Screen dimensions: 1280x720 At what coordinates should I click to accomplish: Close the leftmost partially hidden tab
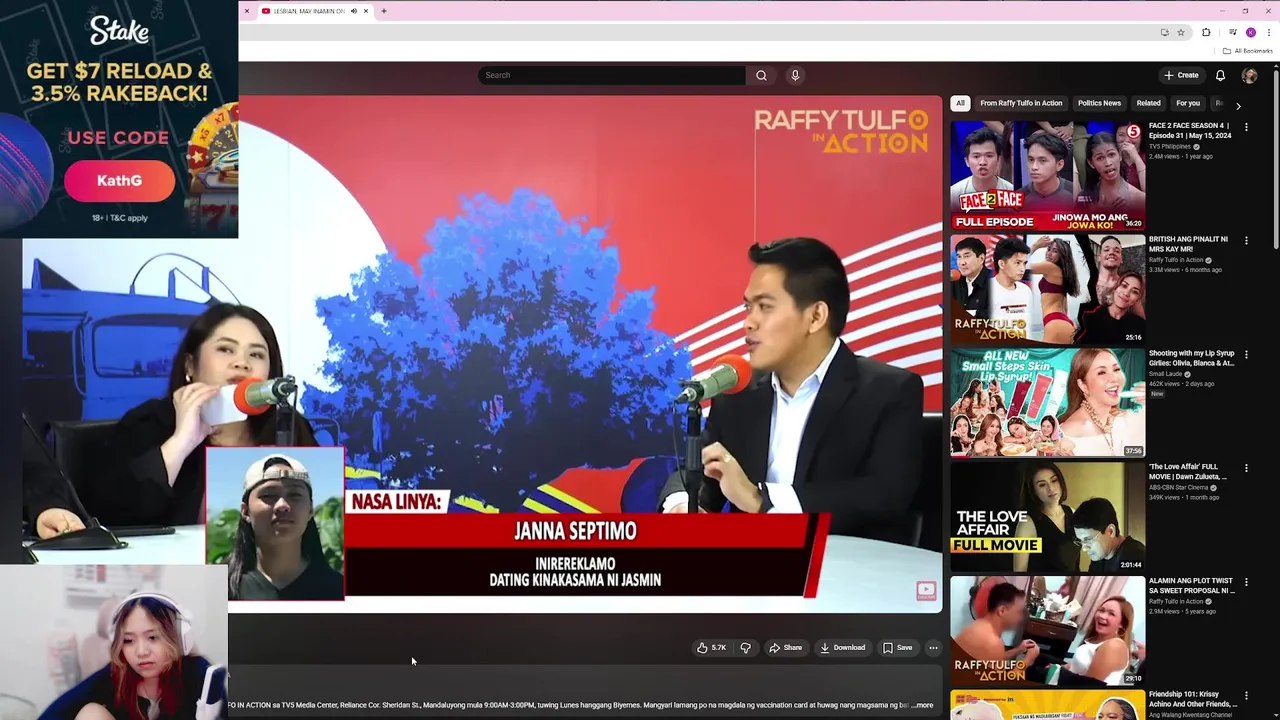tap(247, 11)
